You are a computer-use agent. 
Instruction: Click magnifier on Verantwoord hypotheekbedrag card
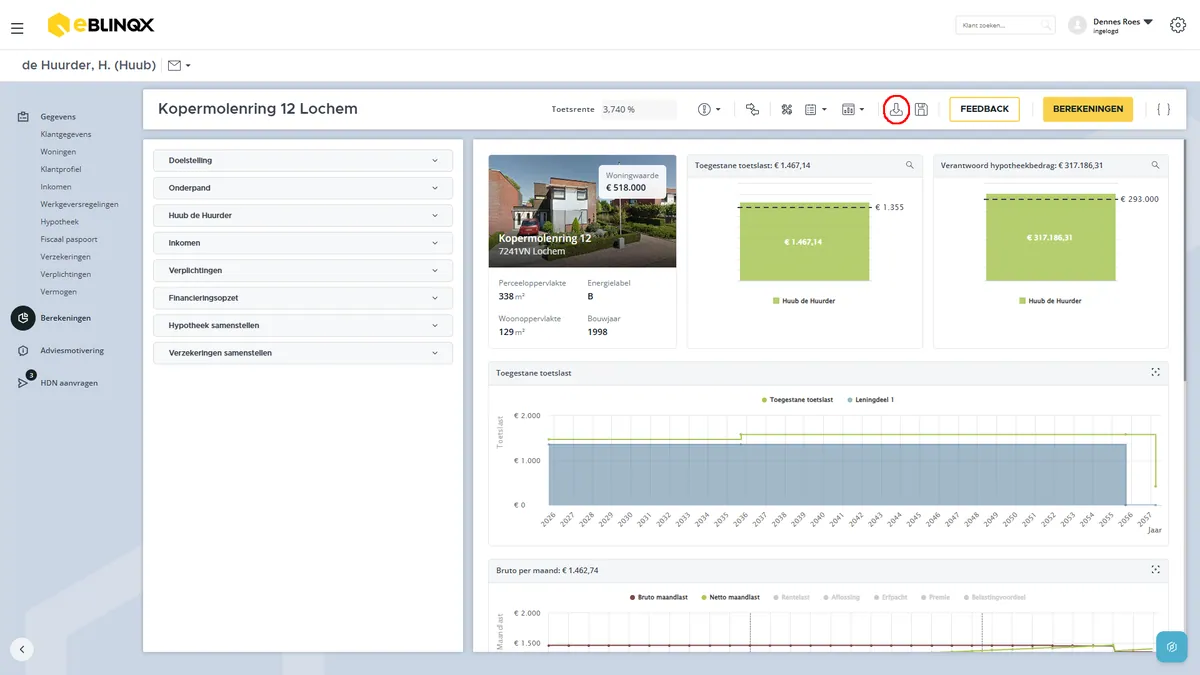pos(1155,165)
